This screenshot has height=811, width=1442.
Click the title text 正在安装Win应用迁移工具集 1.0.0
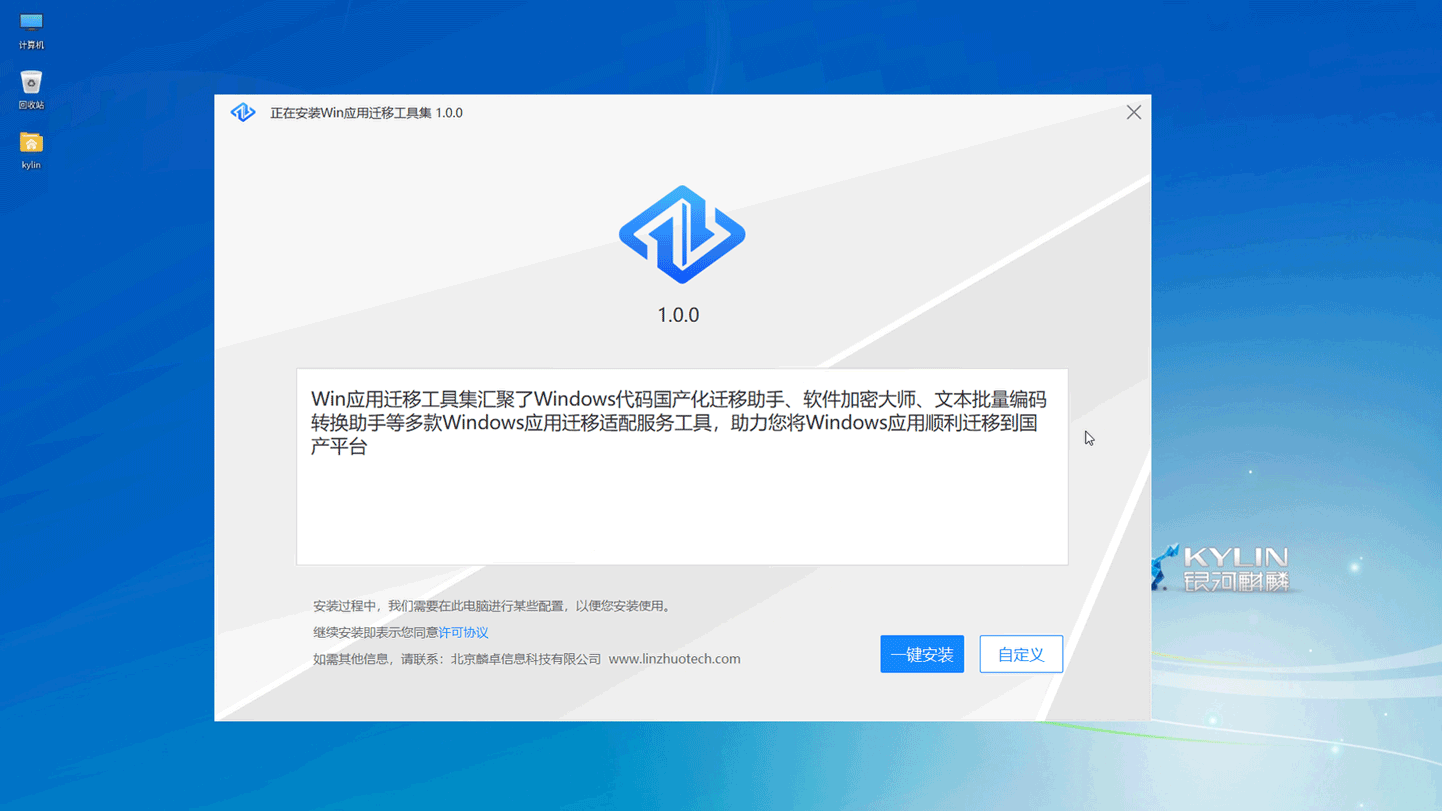[x=366, y=113]
